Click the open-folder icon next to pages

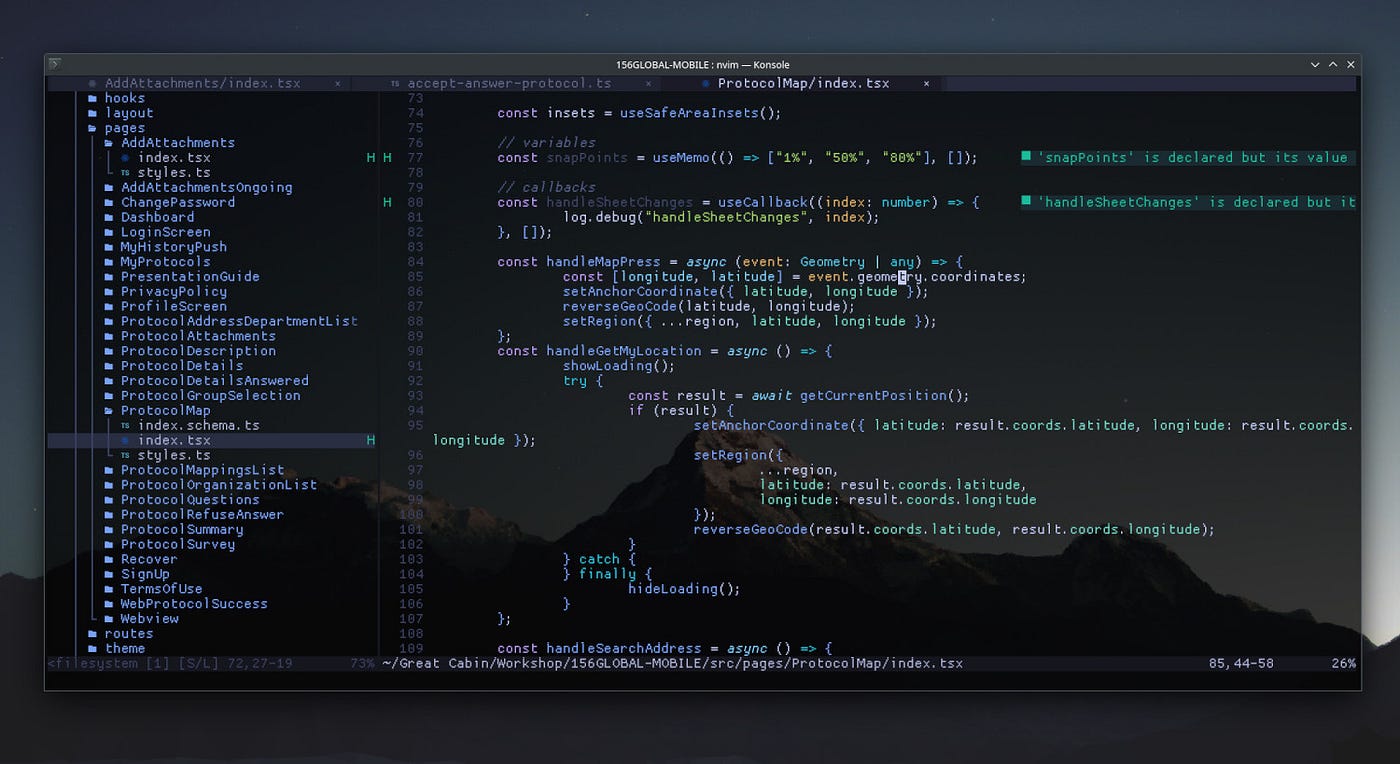coord(92,127)
